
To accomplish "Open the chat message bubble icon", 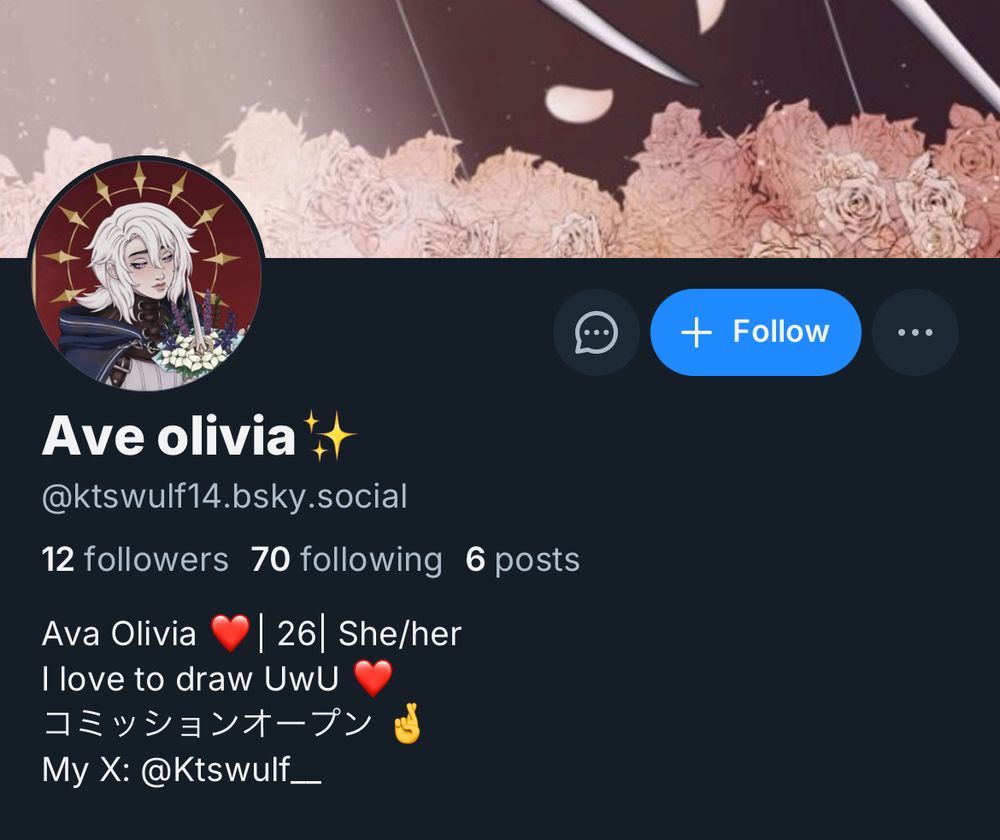I will pos(596,332).
